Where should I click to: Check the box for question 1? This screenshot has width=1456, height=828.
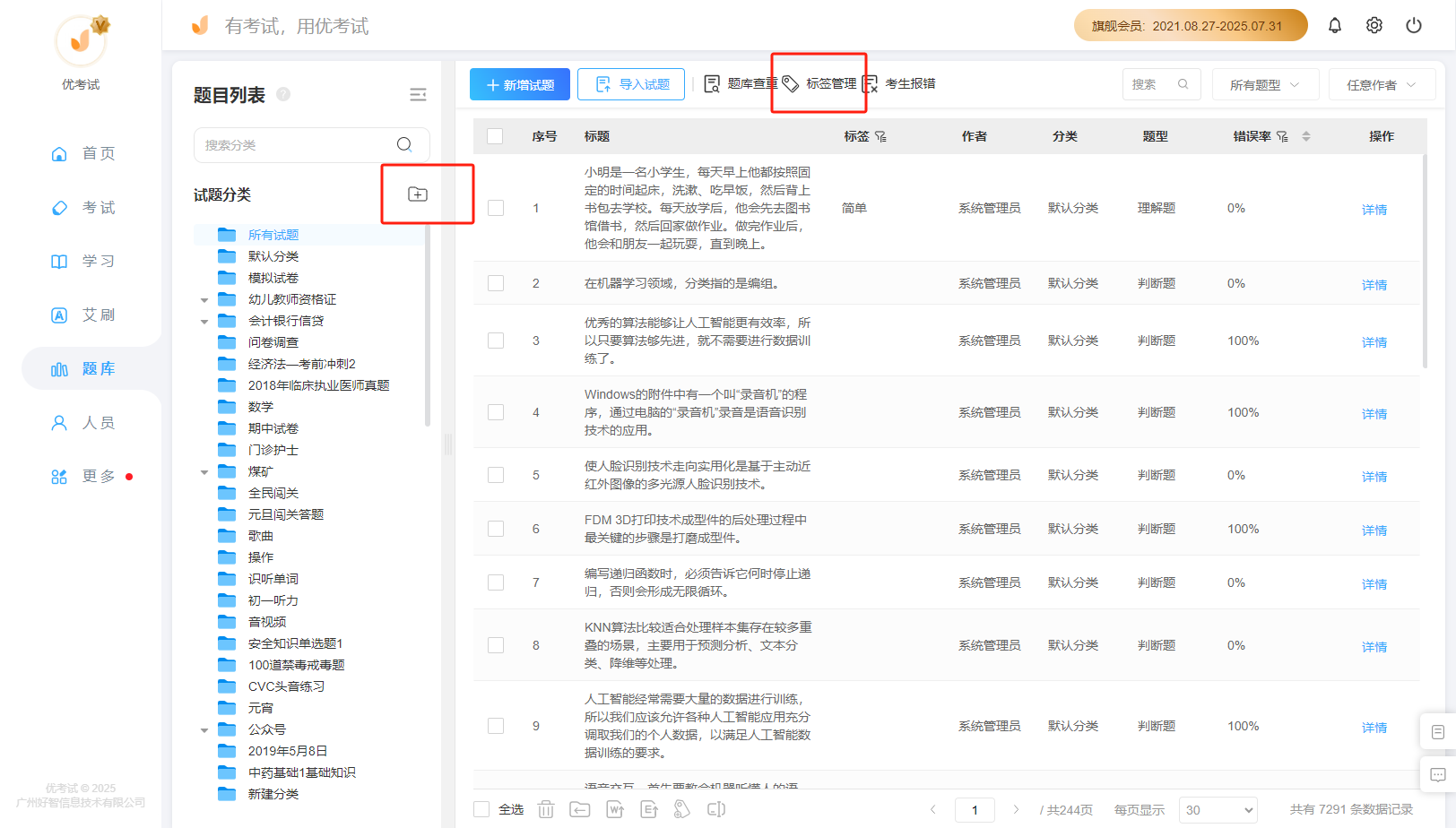coord(496,208)
